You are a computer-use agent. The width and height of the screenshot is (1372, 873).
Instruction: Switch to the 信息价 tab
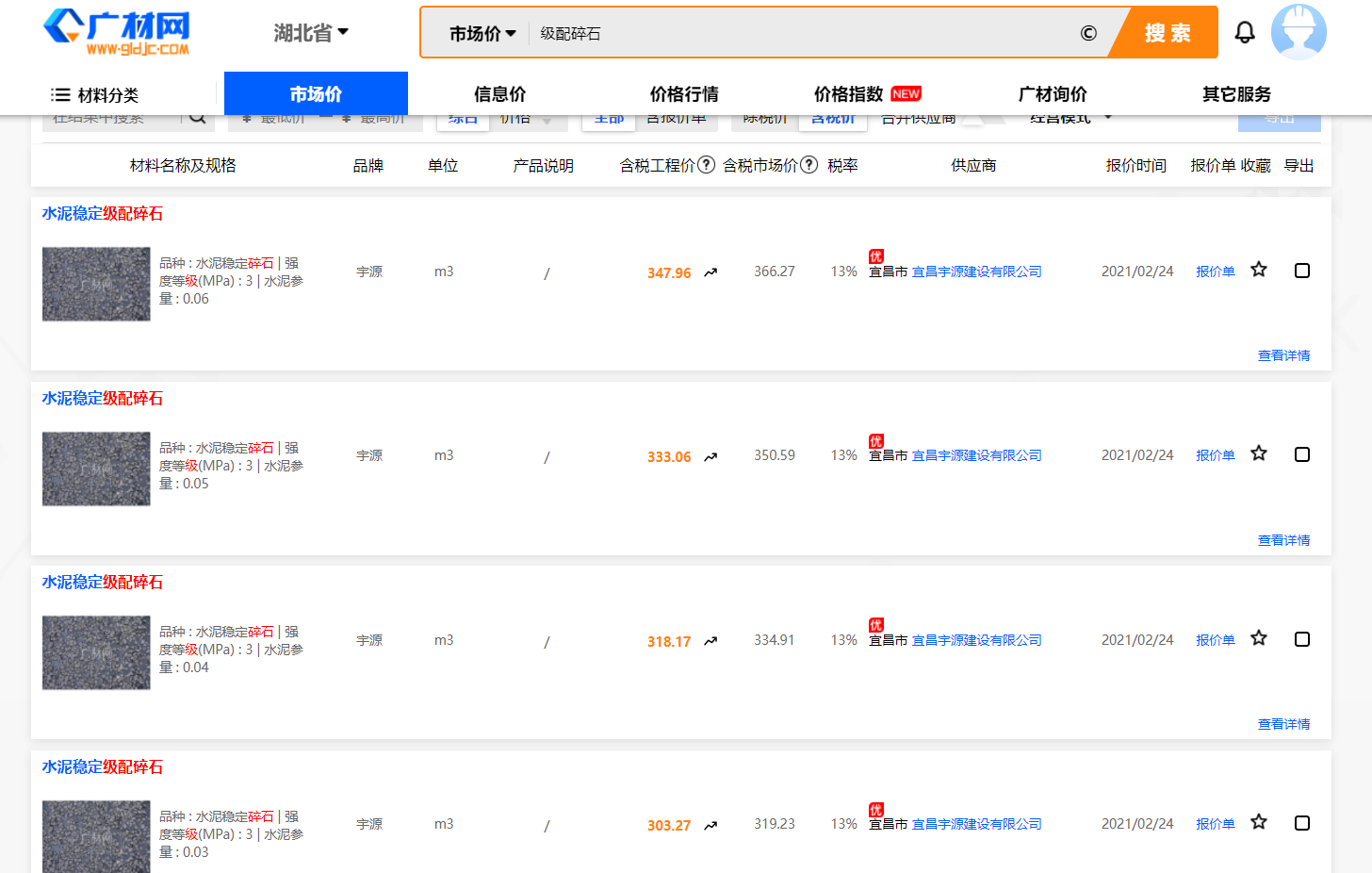(x=499, y=93)
